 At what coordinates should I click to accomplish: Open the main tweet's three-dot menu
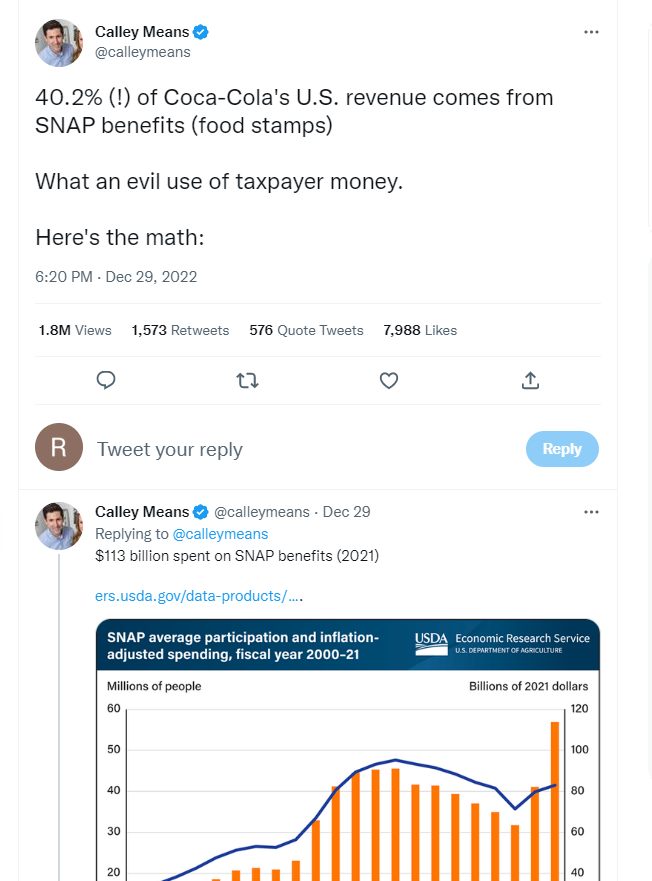591,32
